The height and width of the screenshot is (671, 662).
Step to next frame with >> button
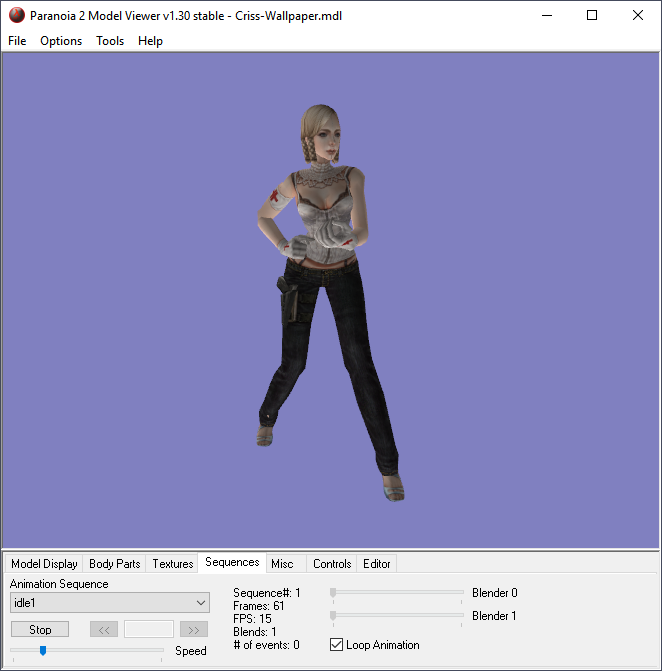[194, 629]
